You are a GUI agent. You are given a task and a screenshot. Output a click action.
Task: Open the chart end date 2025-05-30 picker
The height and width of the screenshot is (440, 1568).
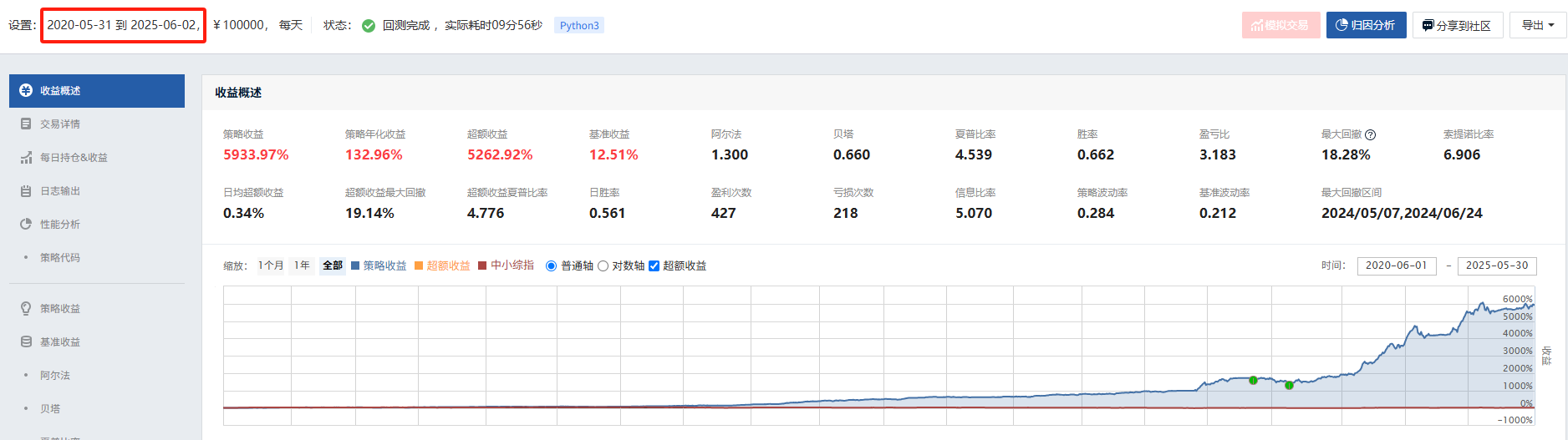1496,266
